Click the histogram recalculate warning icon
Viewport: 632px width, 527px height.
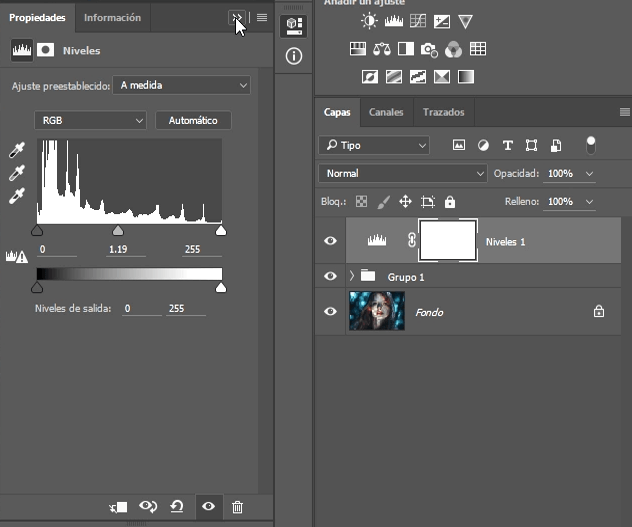tap(17, 256)
